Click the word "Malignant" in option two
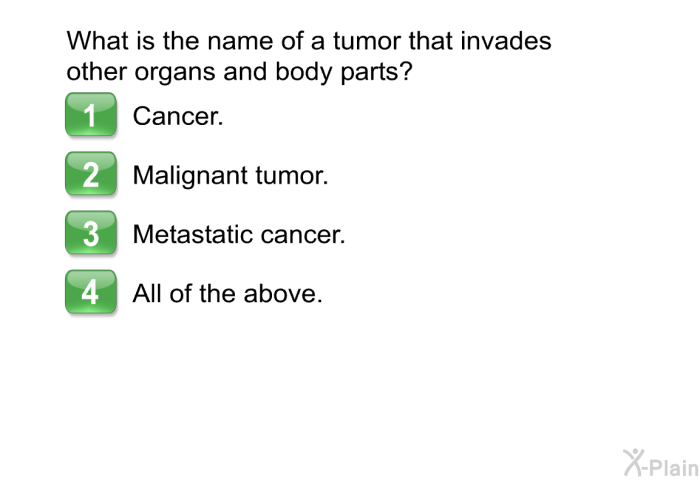700x480 pixels. (190, 176)
